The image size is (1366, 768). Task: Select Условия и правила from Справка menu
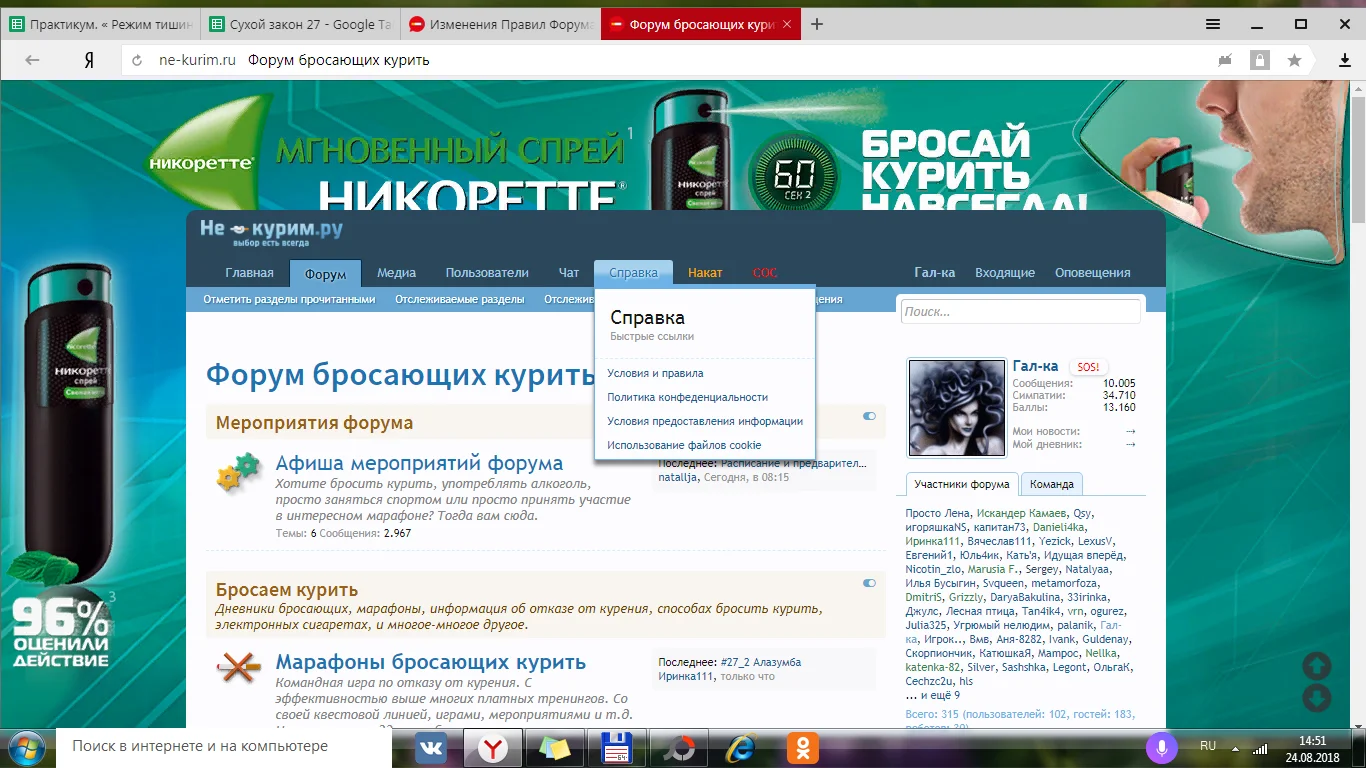coord(655,373)
